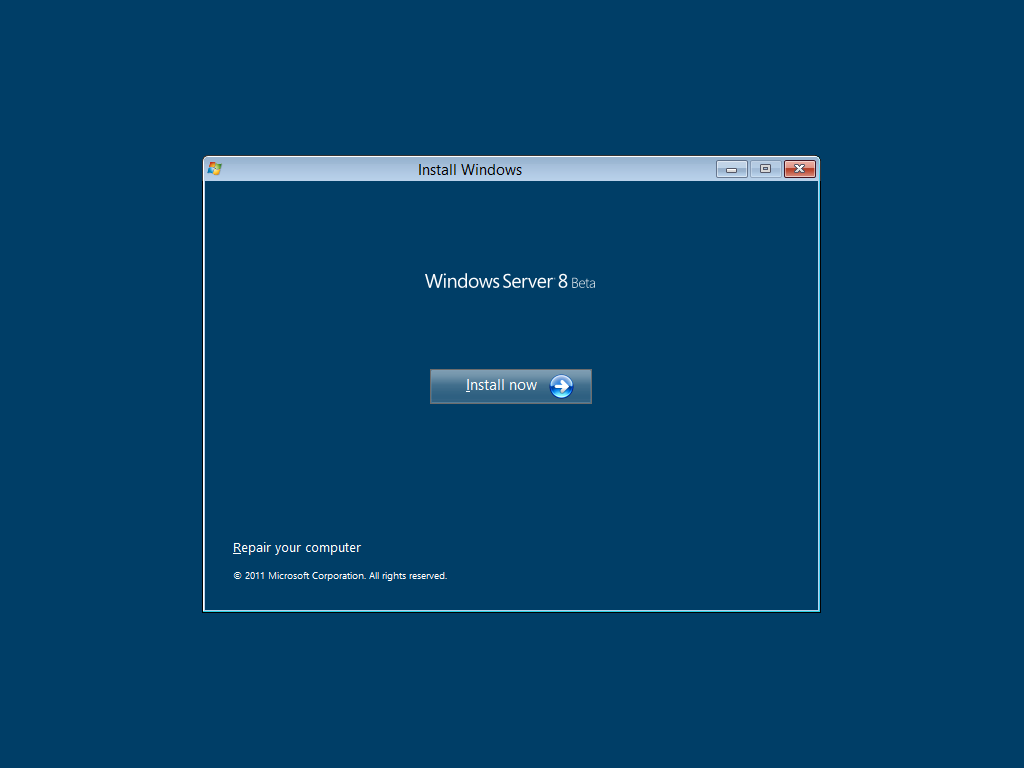The height and width of the screenshot is (768, 1024).
Task: Close the Install Windows dialog
Action: point(799,169)
